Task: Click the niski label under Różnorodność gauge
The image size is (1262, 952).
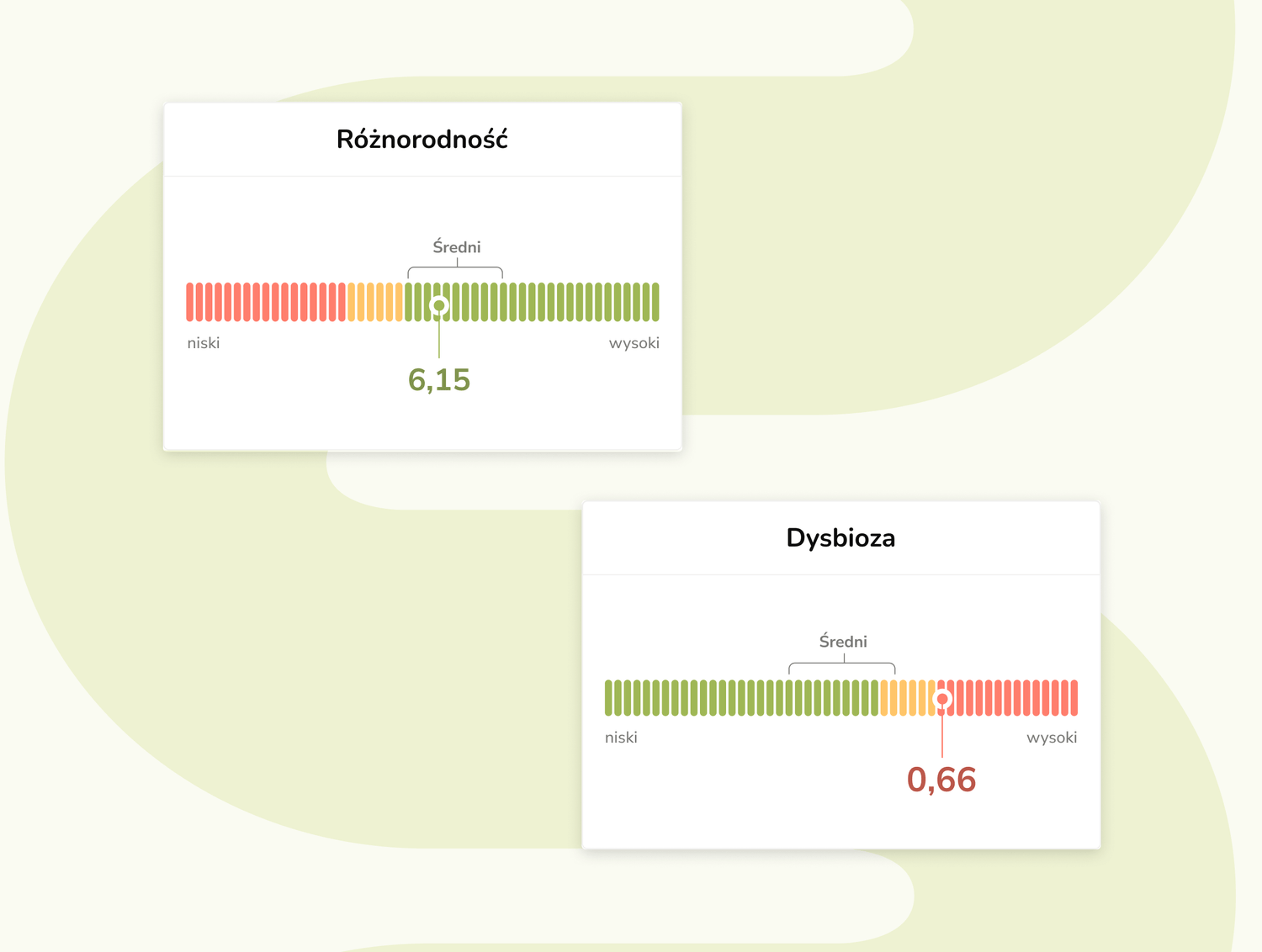Action: 204,343
